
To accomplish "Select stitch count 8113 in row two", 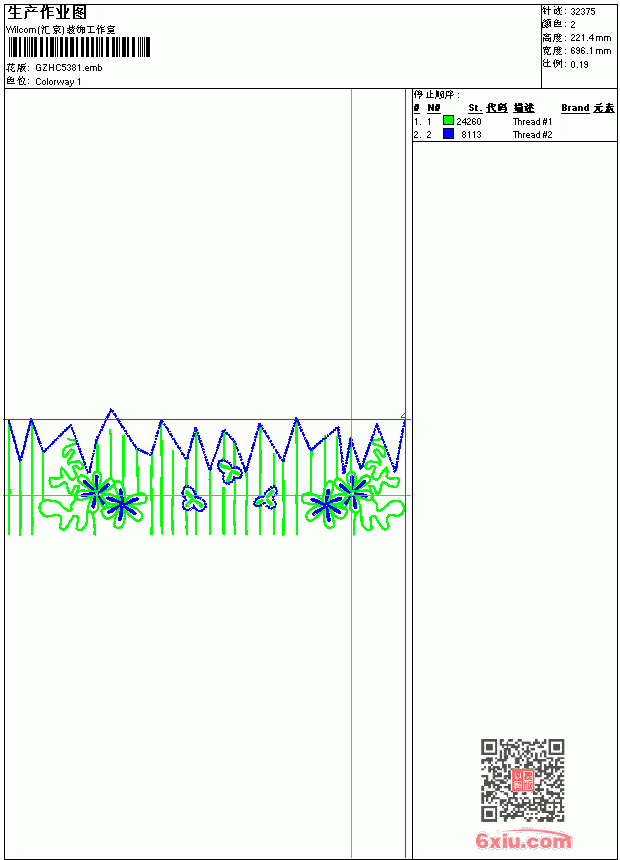I will (x=471, y=134).
